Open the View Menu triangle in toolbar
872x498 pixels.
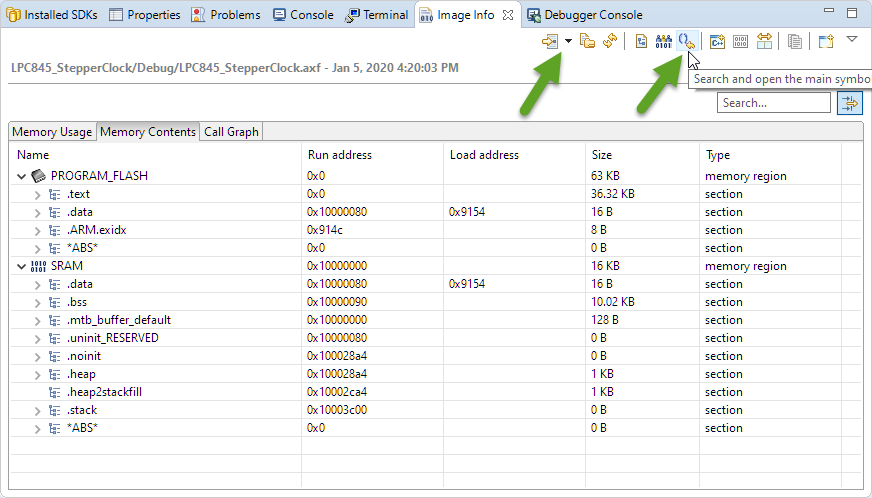(852, 40)
